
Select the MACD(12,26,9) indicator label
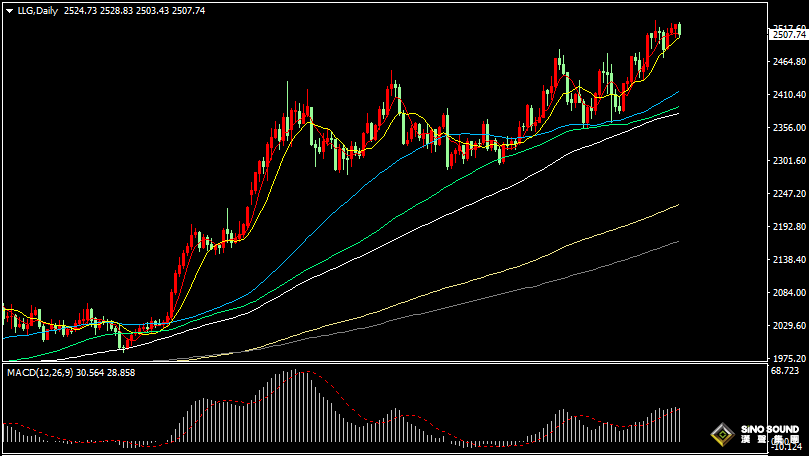[x=37, y=373]
